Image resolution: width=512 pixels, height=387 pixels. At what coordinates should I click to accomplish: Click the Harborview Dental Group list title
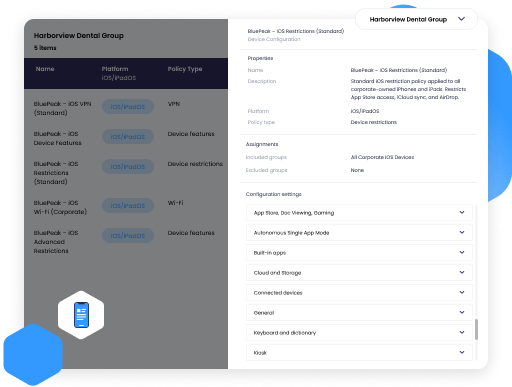(x=78, y=36)
